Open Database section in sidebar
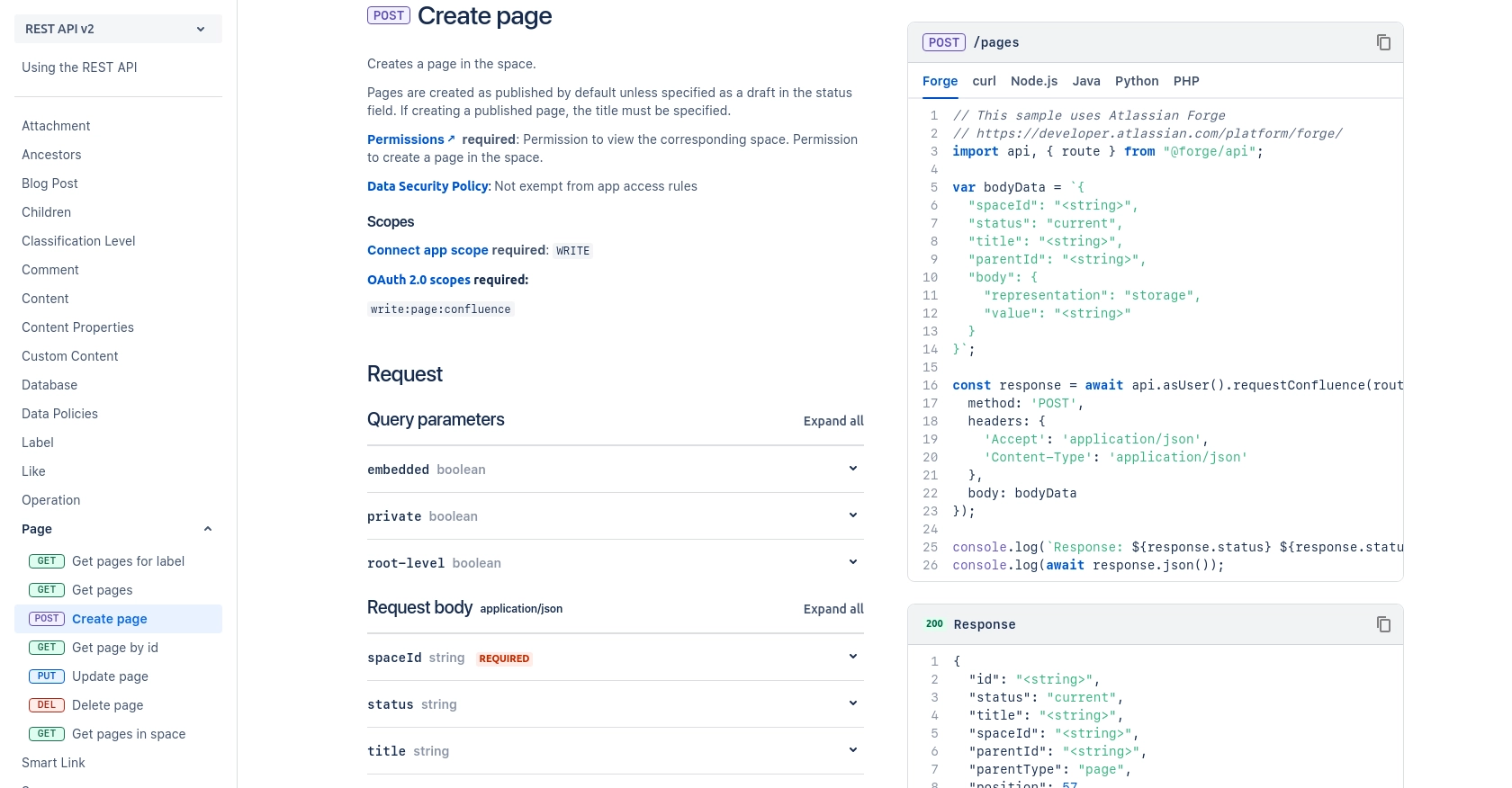Screen dimensions: 1512x788 (x=49, y=385)
